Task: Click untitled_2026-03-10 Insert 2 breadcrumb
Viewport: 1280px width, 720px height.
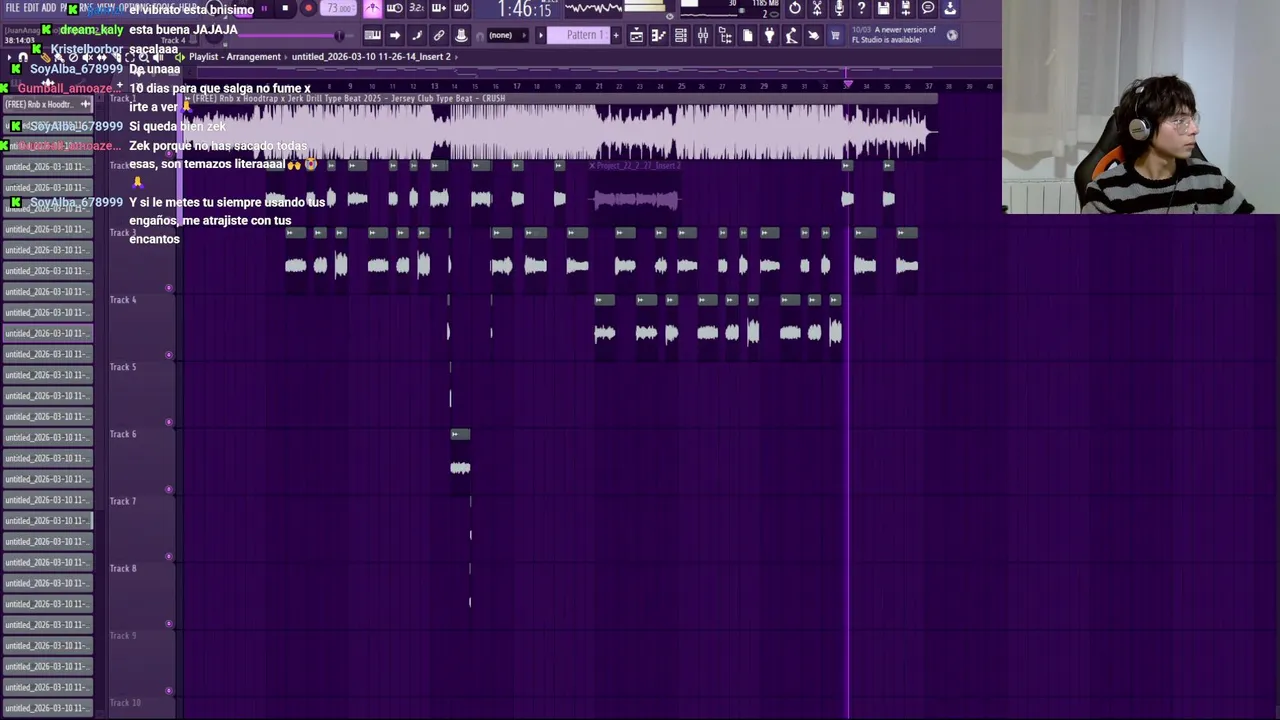Action: pos(371,57)
